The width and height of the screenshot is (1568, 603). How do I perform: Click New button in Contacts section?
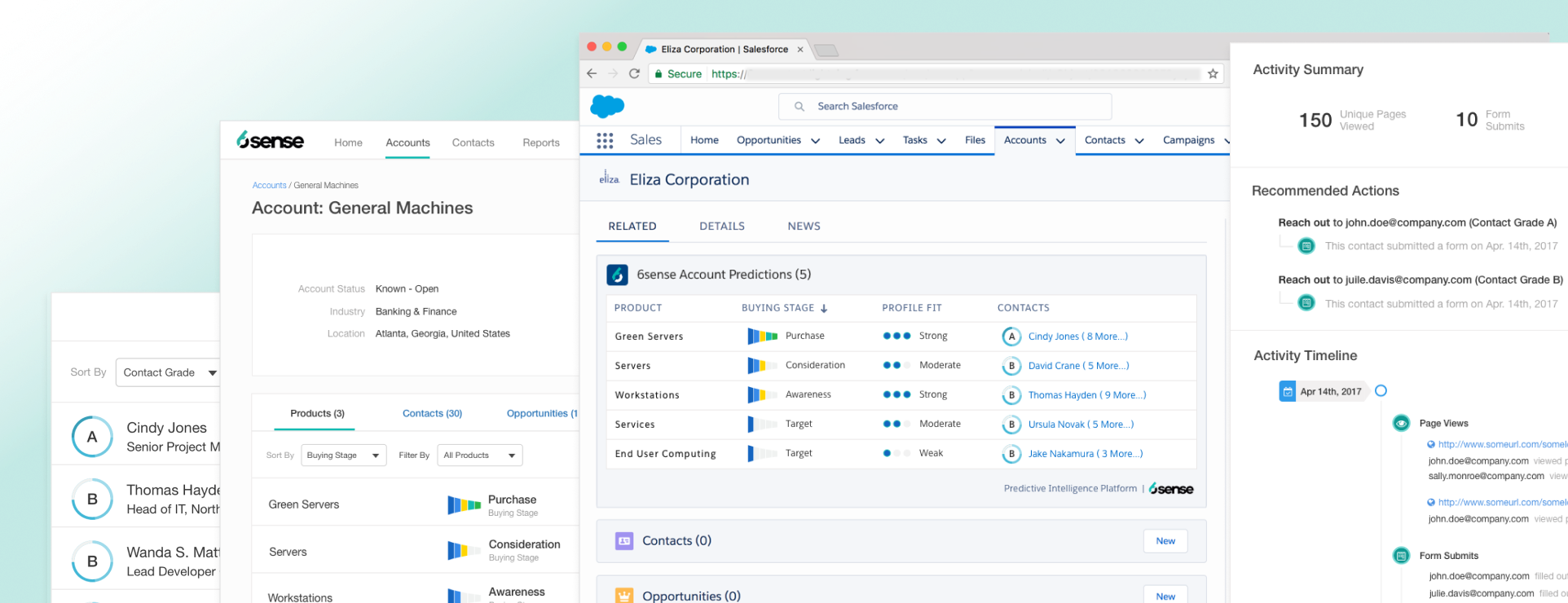[1165, 541]
